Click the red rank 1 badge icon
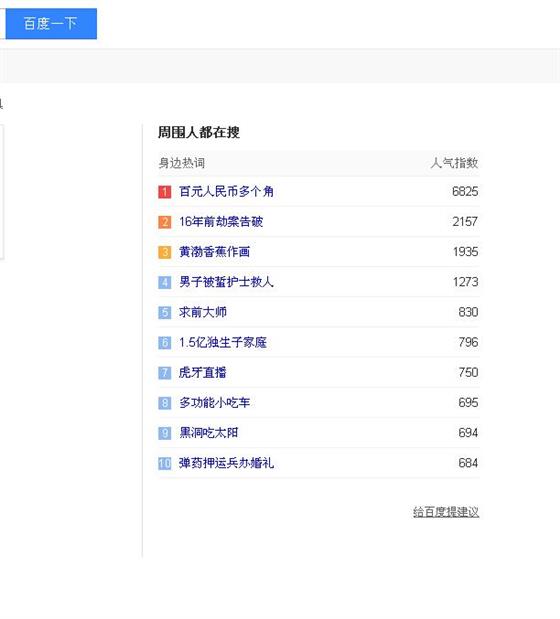Viewport: 560px width, 619px height. pyautogui.click(x=165, y=192)
